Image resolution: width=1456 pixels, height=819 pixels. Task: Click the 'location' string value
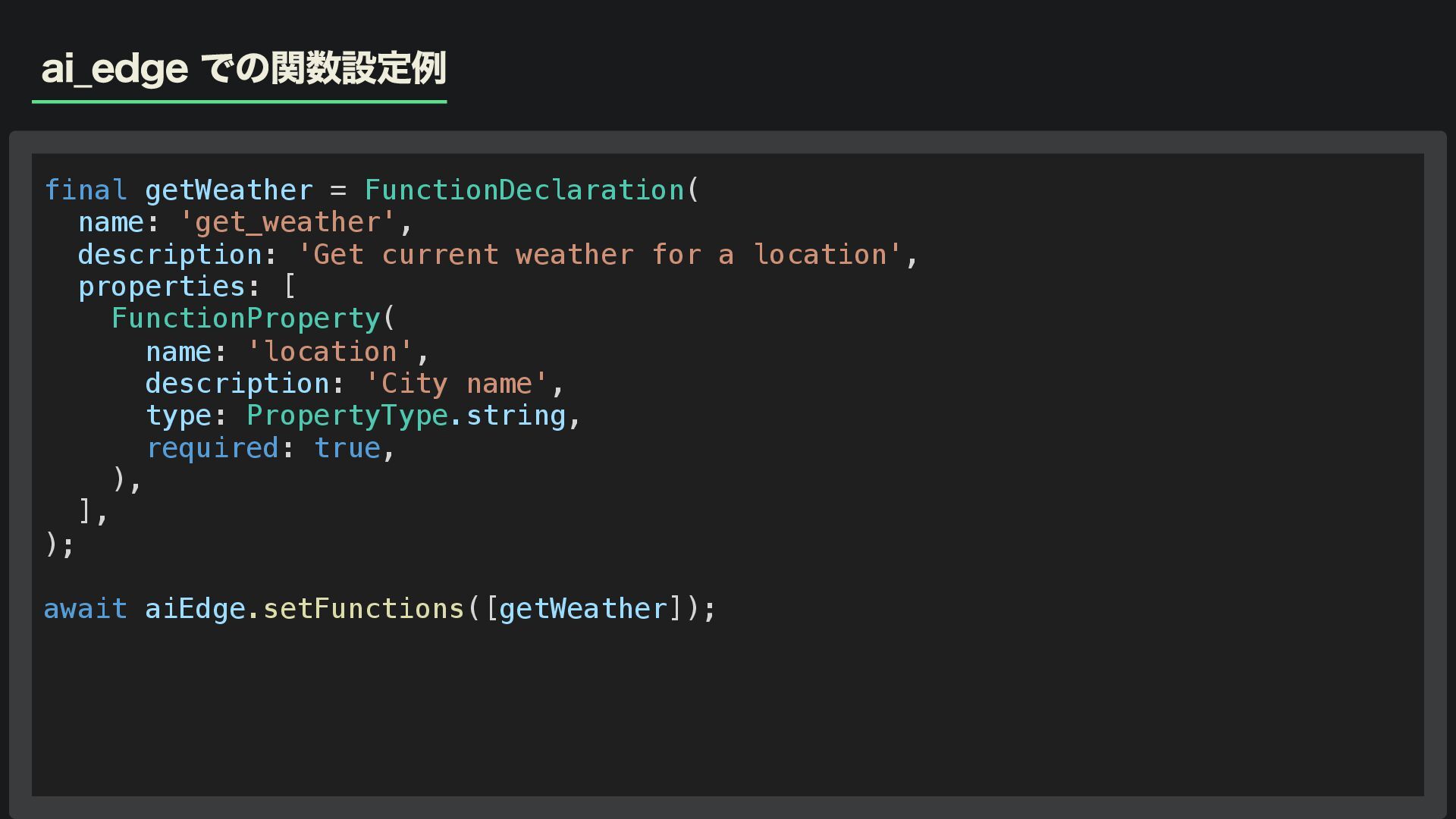(330, 352)
